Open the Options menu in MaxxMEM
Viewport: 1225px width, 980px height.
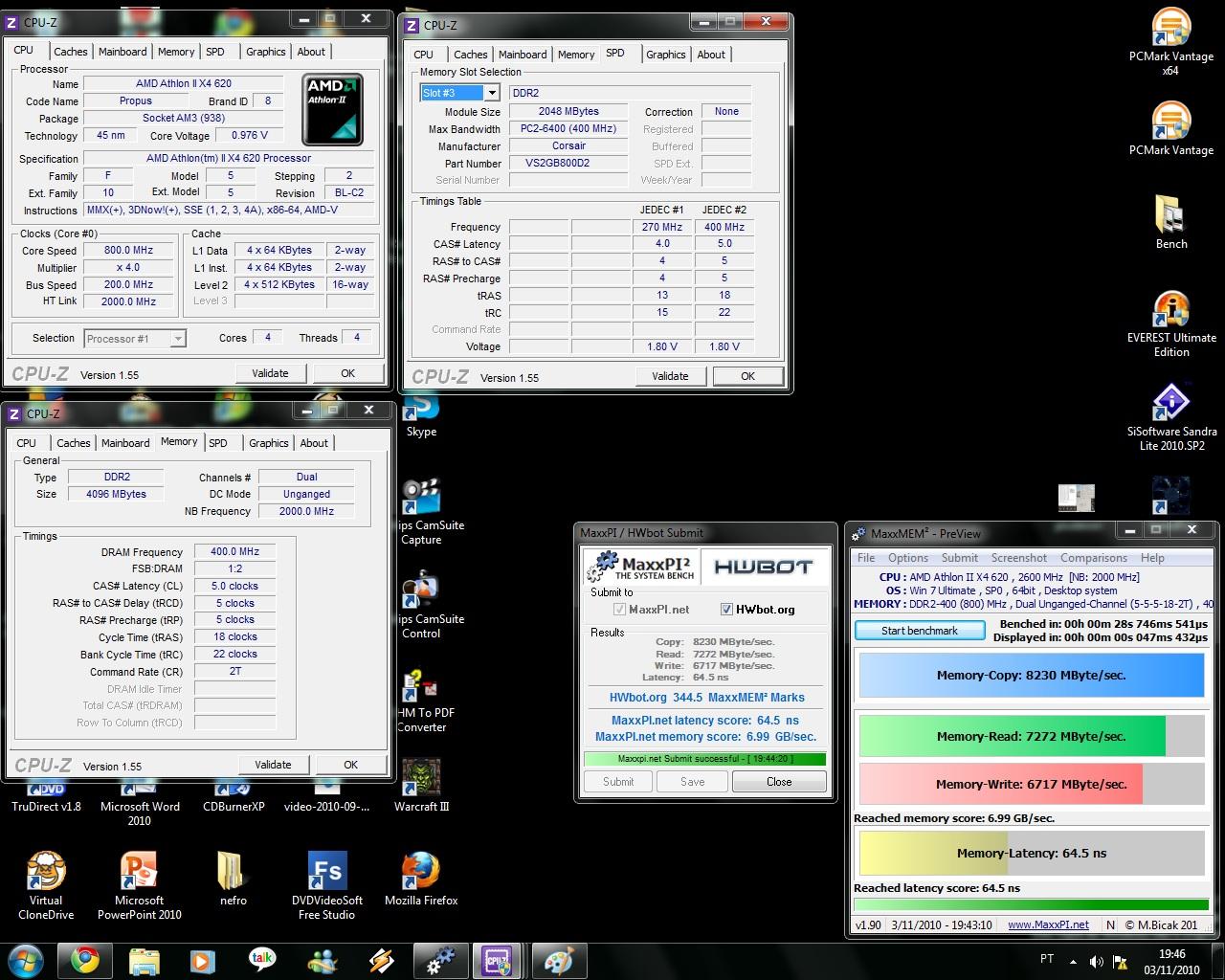click(x=908, y=558)
